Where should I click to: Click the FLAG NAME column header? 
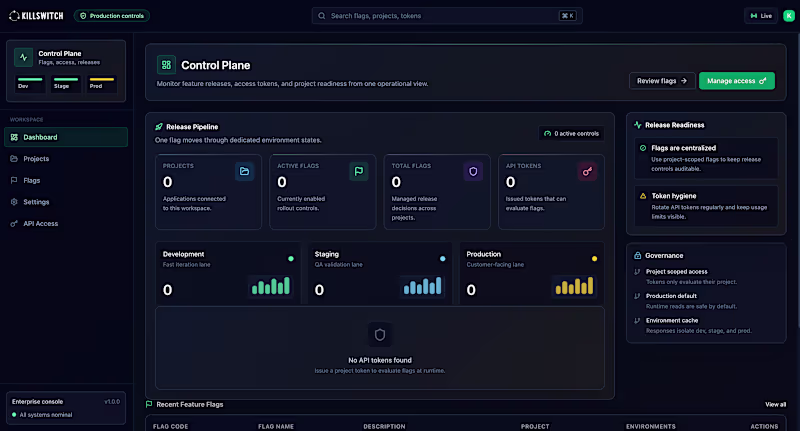coord(276,426)
